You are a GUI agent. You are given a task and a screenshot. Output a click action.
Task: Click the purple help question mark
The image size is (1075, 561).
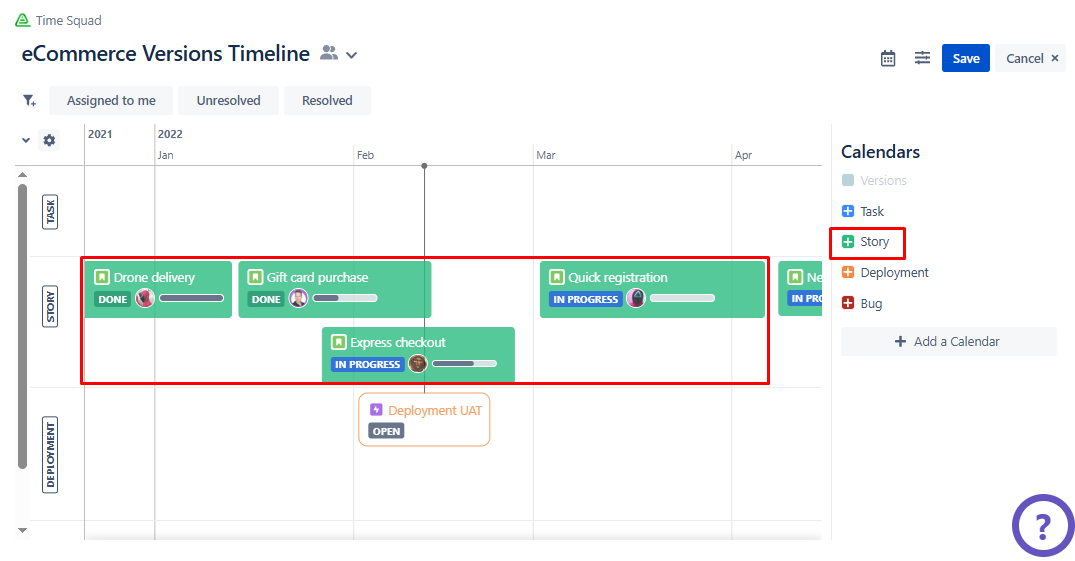[x=1042, y=525]
